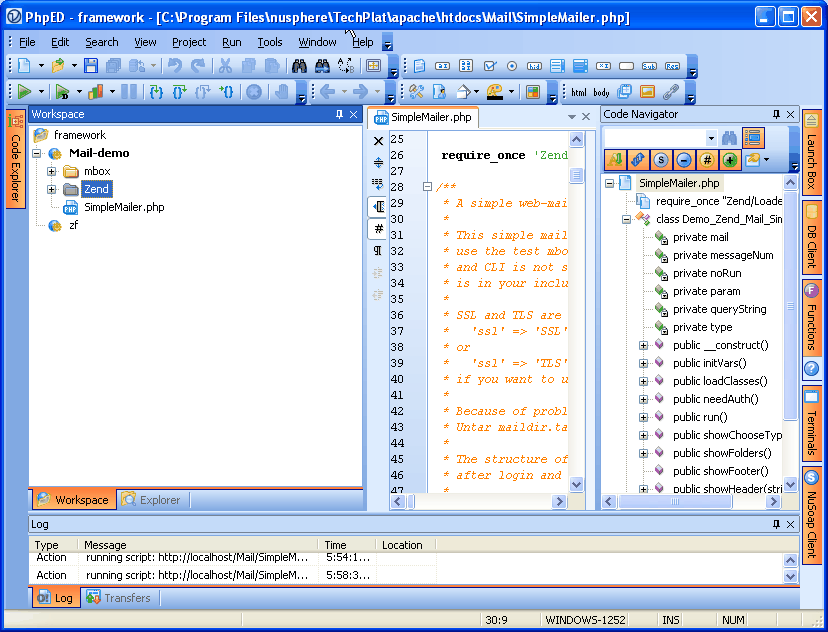Switch to the Explorer tab
Viewport: 828px width, 632px height.
[x=151, y=499]
